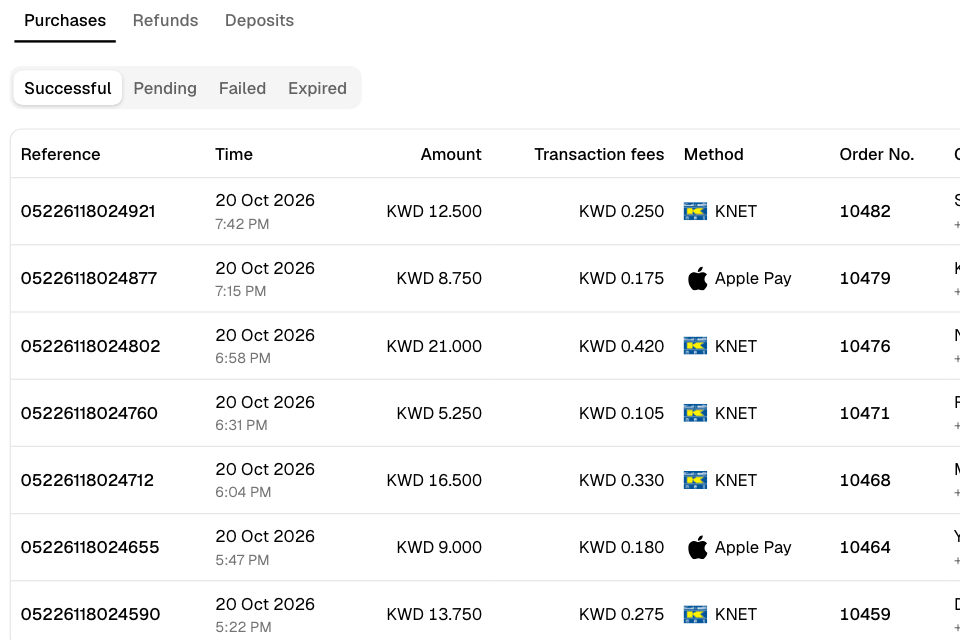Select order number 10459
960x640 pixels.
pos(864,614)
